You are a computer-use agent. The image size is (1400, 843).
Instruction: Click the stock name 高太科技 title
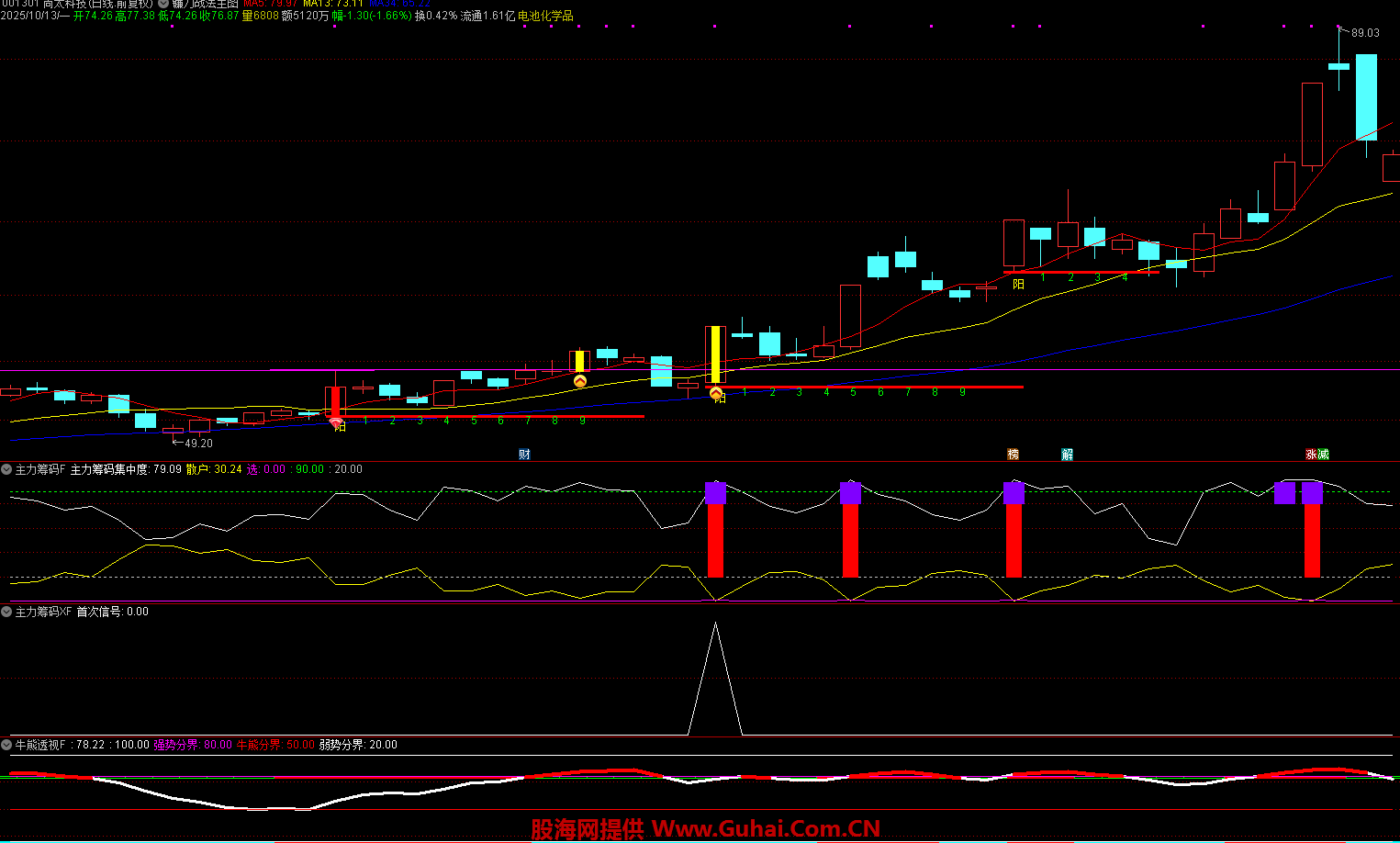click(63, 4)
